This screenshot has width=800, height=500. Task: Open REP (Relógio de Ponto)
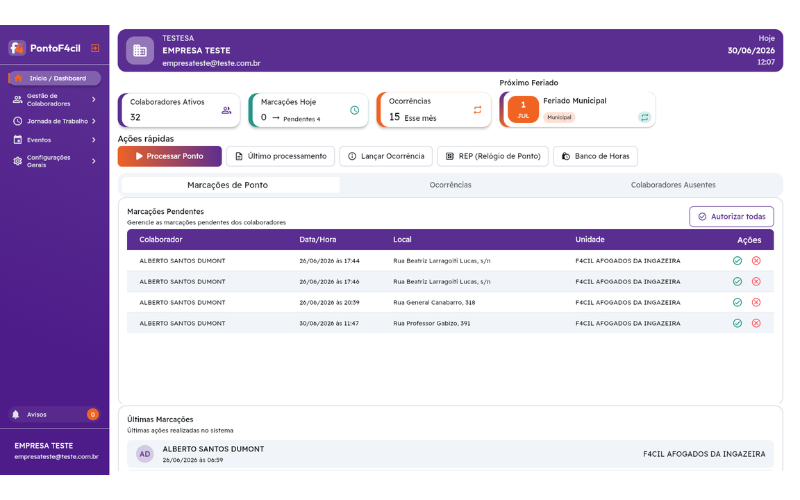point(493,156)
